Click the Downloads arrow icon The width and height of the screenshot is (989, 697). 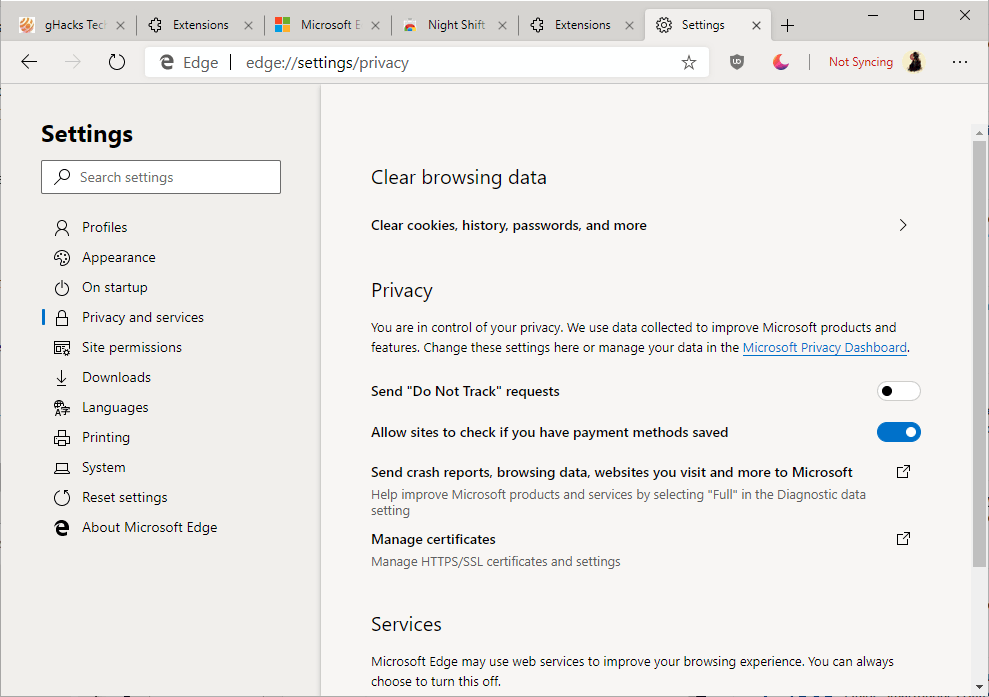(61, 378)
